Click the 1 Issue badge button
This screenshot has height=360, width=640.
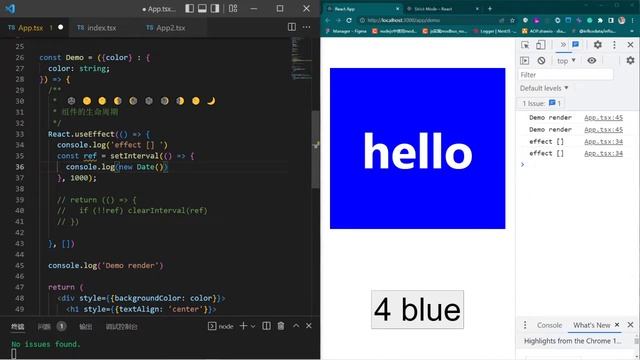point(542,103)
